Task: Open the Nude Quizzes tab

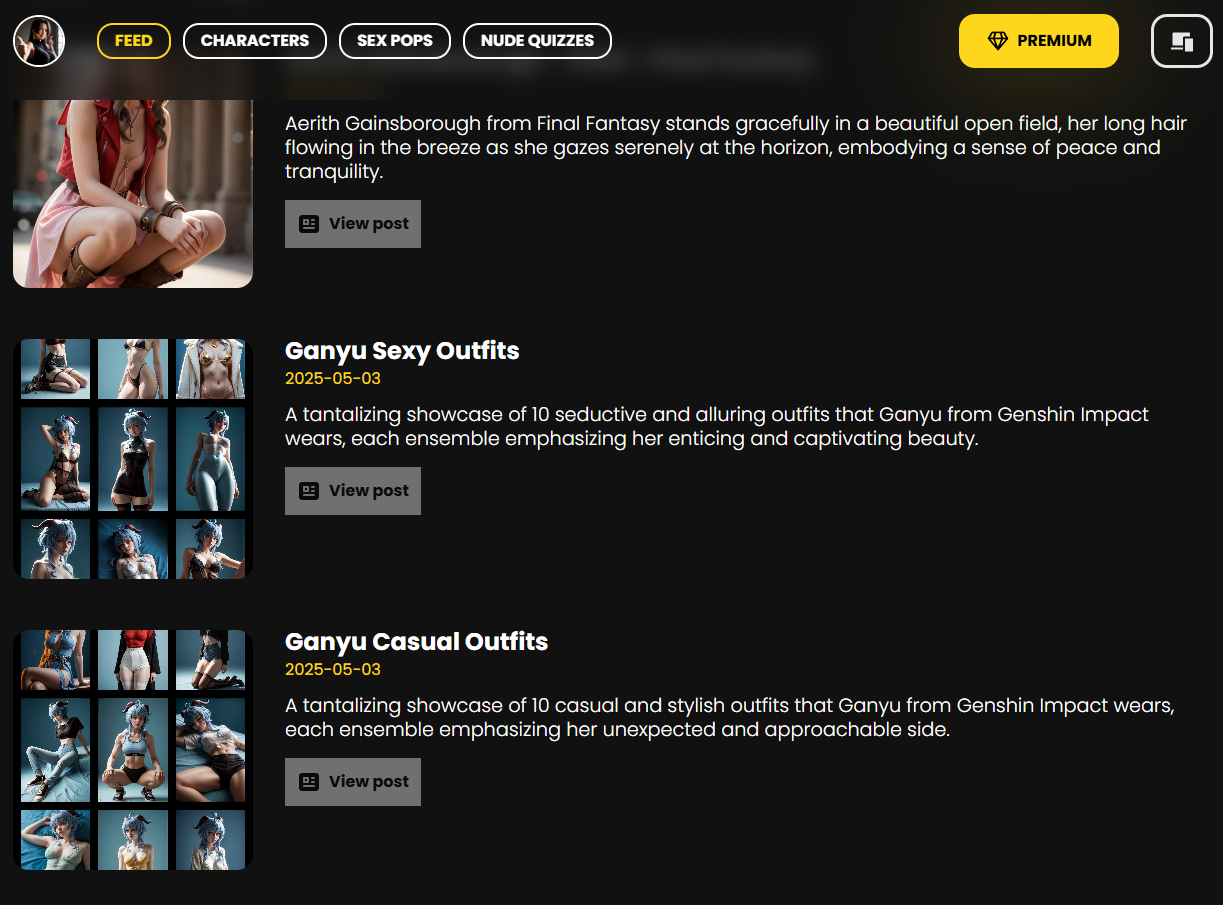Action: (x=537, y=41)
